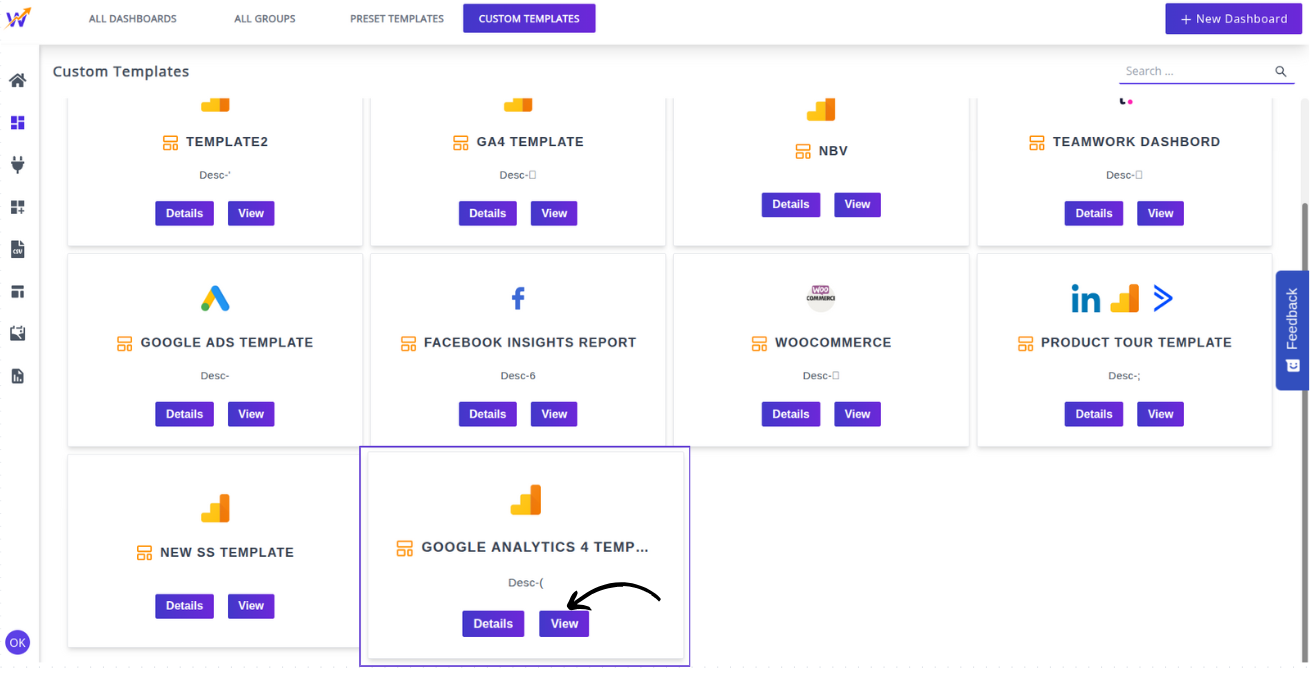Screen dimensions: 1313x675
Task: Click the template search input field
Action: [1195, 72]
